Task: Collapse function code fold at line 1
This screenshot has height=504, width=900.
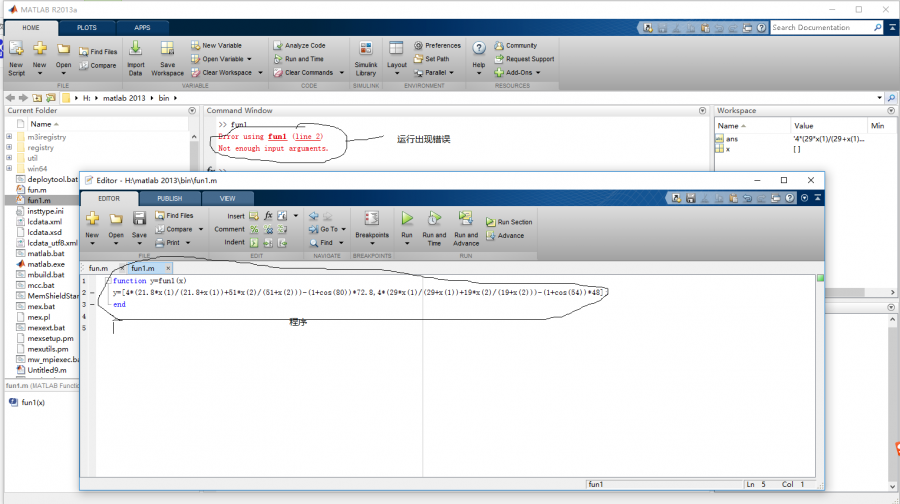Action: click(x=108, y=281)
